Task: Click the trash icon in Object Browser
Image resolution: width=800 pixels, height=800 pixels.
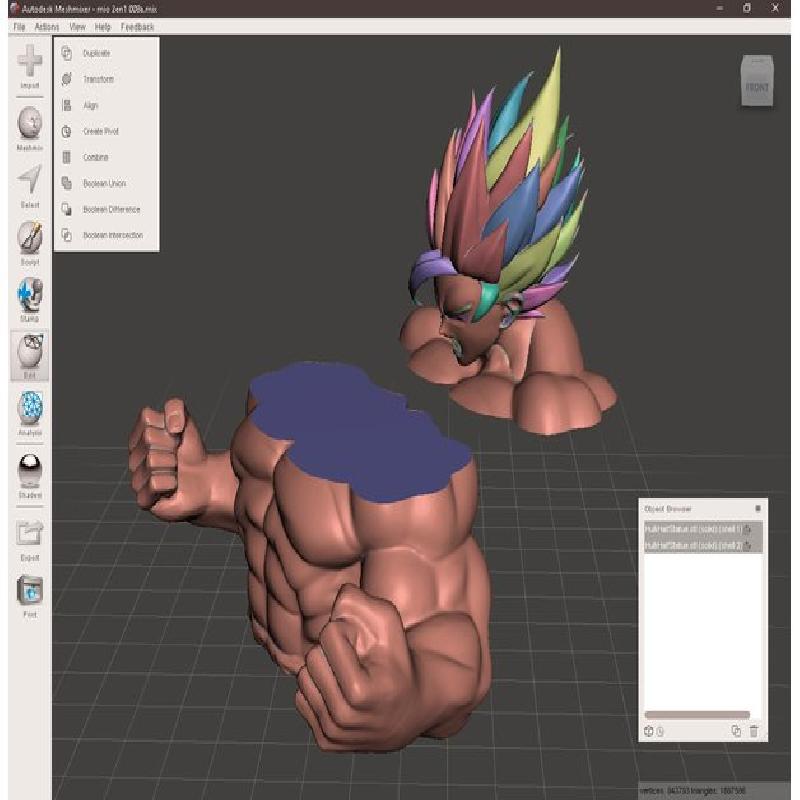Action: (x=754, y=731)
